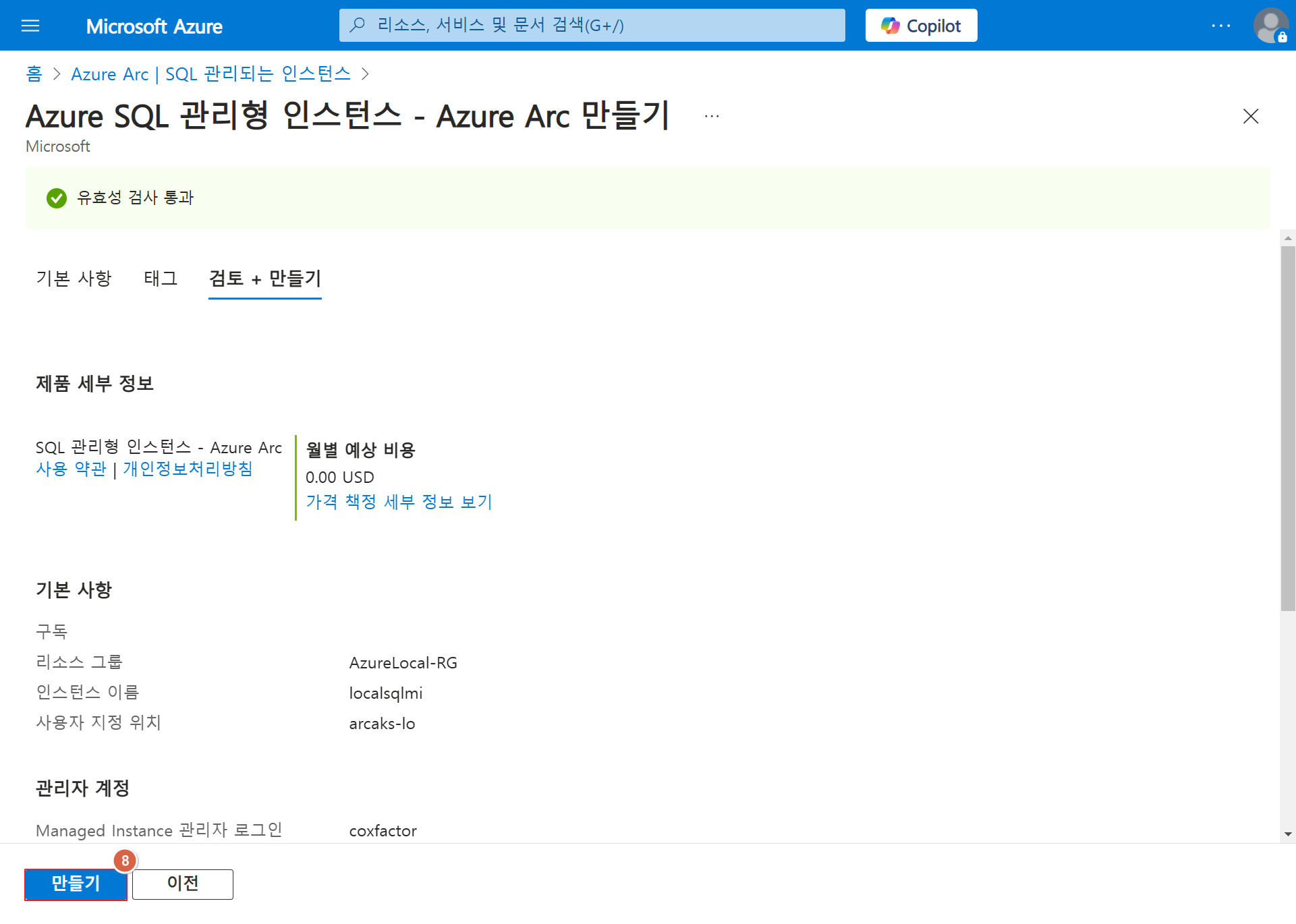
Task: Open Azure Arc SQL 관리되는 인스턴스 breadcrumb
Action: [x=210, y=74]
